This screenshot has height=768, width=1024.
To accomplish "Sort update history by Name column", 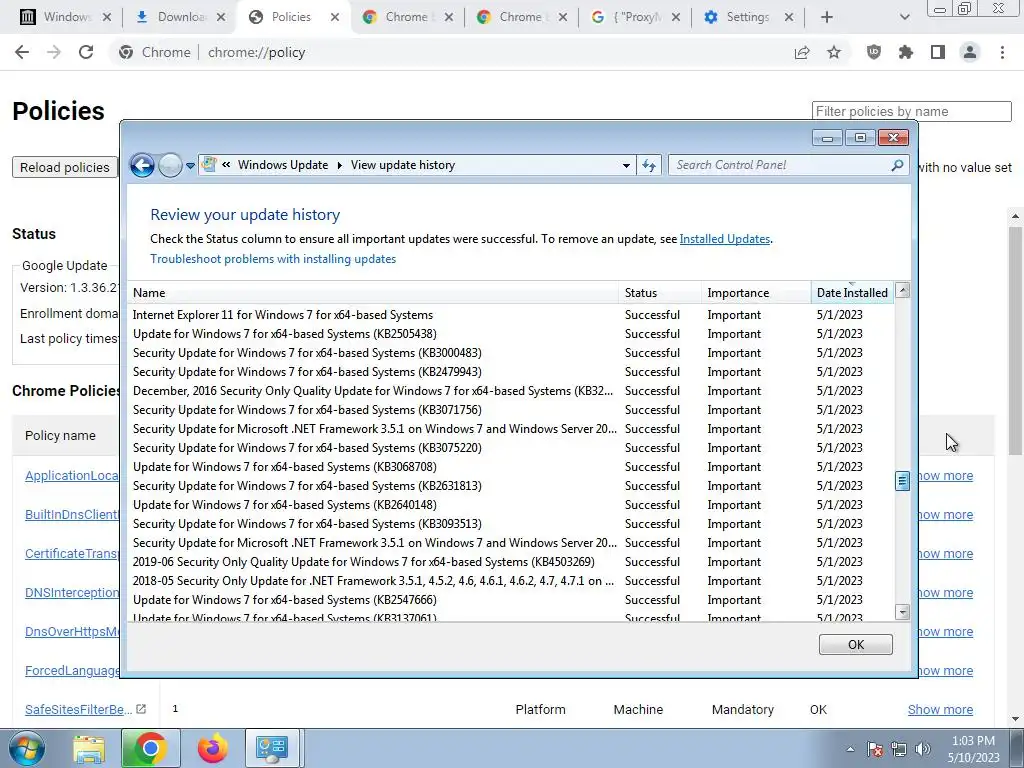I will point(373,293).
